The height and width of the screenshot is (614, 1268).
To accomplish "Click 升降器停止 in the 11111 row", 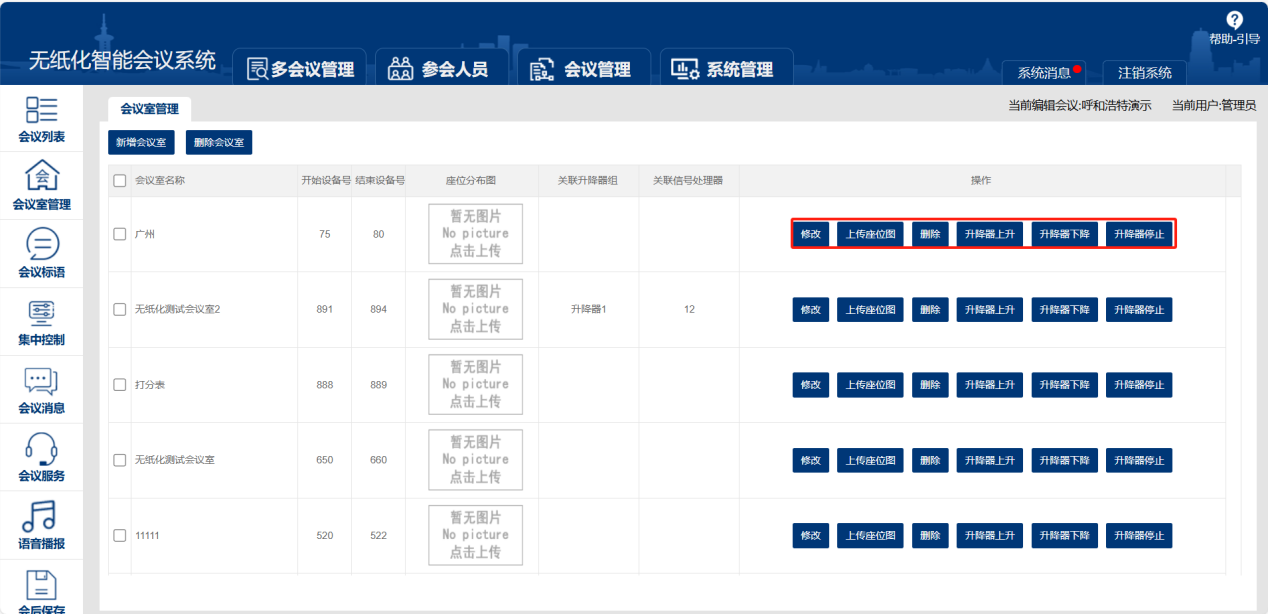I will (x=1139, y=536).
